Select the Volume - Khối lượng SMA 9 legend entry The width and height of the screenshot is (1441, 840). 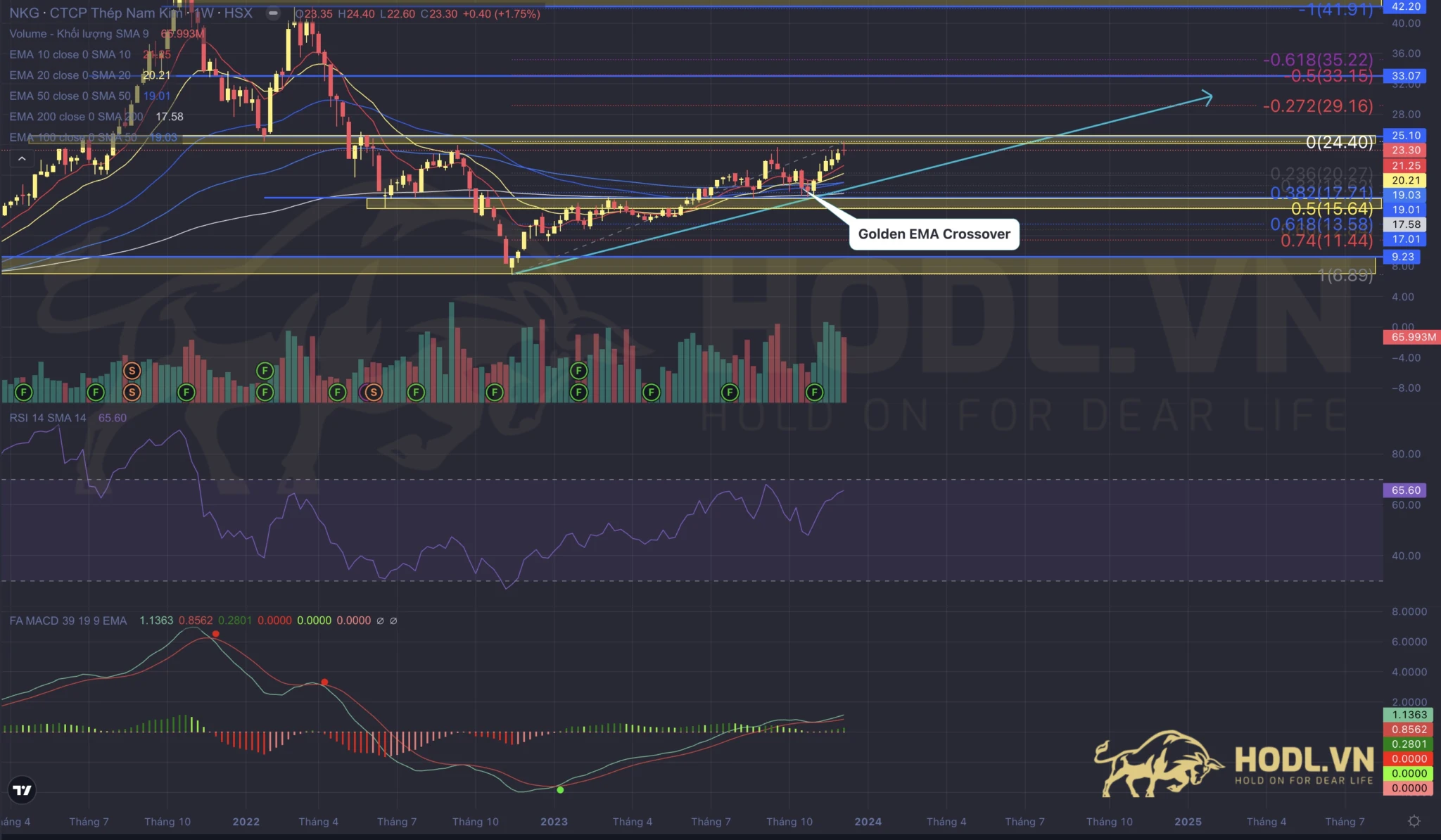click(x=77, y=33)
